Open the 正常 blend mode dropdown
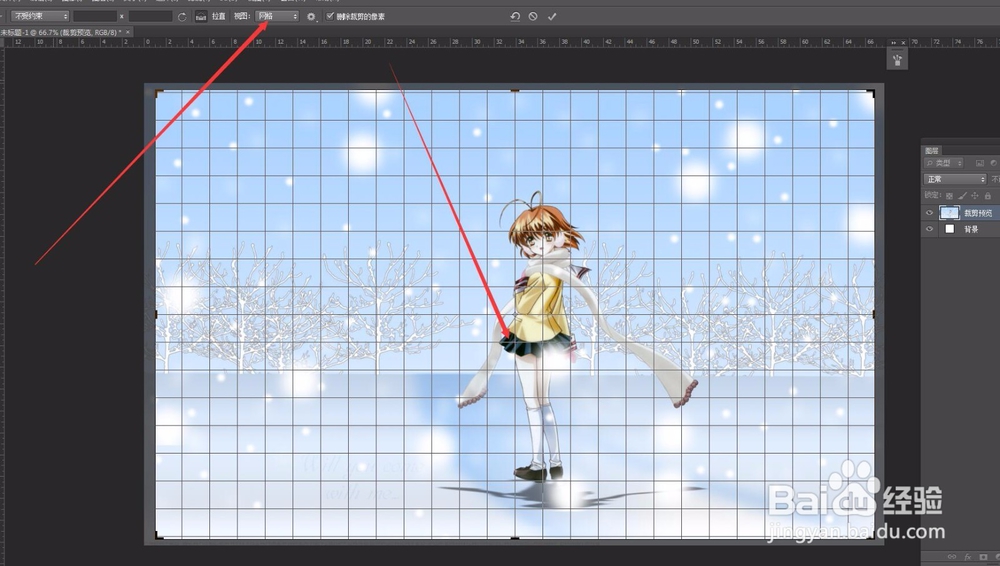The width and height of the screenshot is (1000, 566). 955,179
